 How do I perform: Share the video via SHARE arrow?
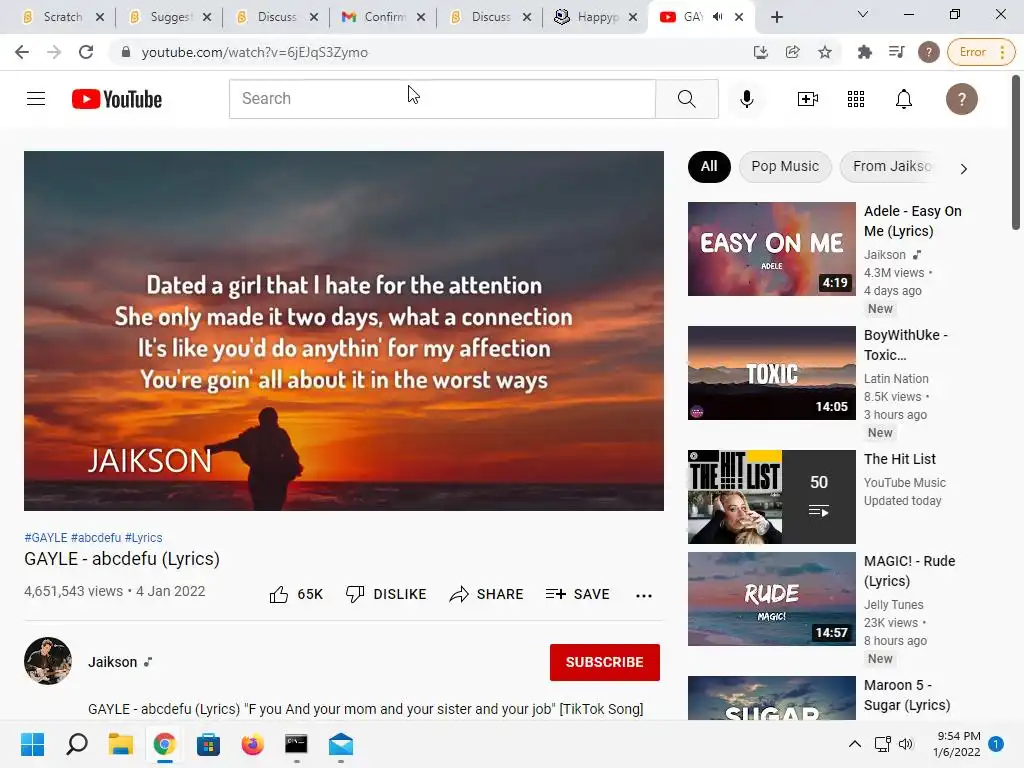click(487, 594)
